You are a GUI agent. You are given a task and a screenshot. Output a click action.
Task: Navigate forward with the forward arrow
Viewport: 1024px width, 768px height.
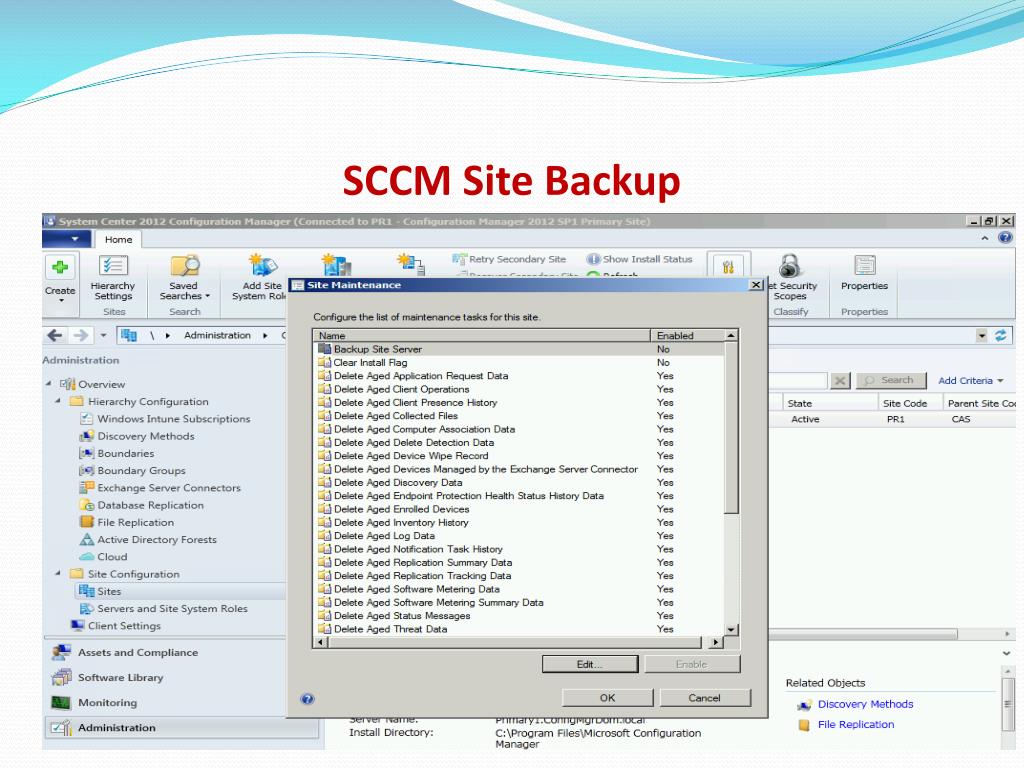pyautogui.click(x=80, y=336)
